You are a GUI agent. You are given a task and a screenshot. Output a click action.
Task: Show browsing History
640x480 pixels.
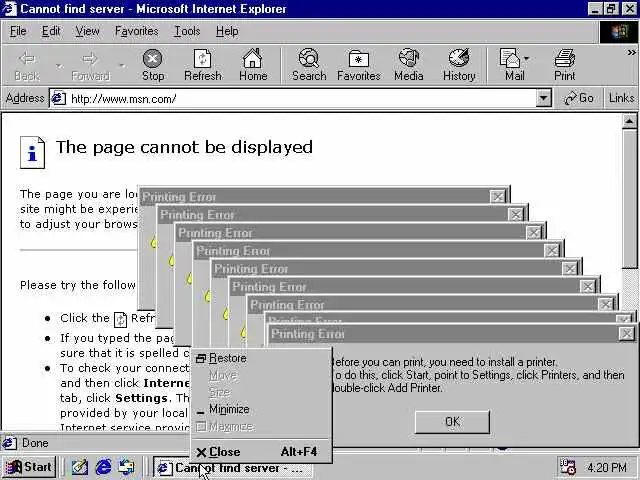coord(459,65)
